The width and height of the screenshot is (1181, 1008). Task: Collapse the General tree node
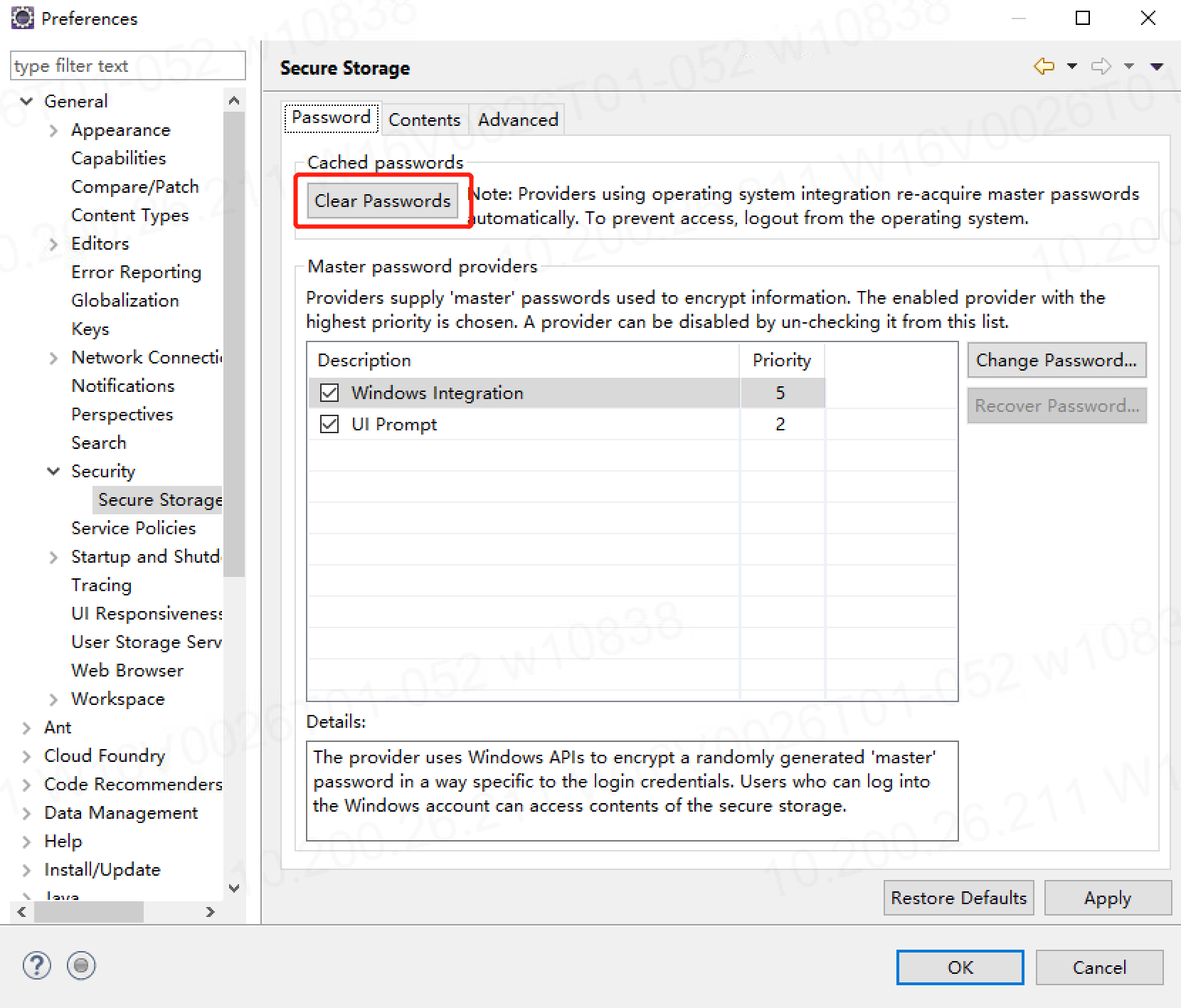click(x=26, y=100)
